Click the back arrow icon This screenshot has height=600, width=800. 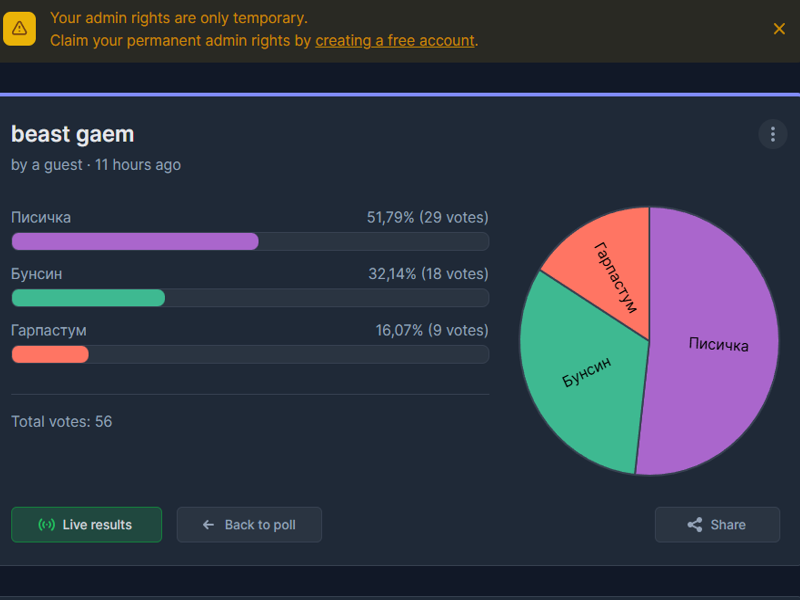tap(208, 525)
